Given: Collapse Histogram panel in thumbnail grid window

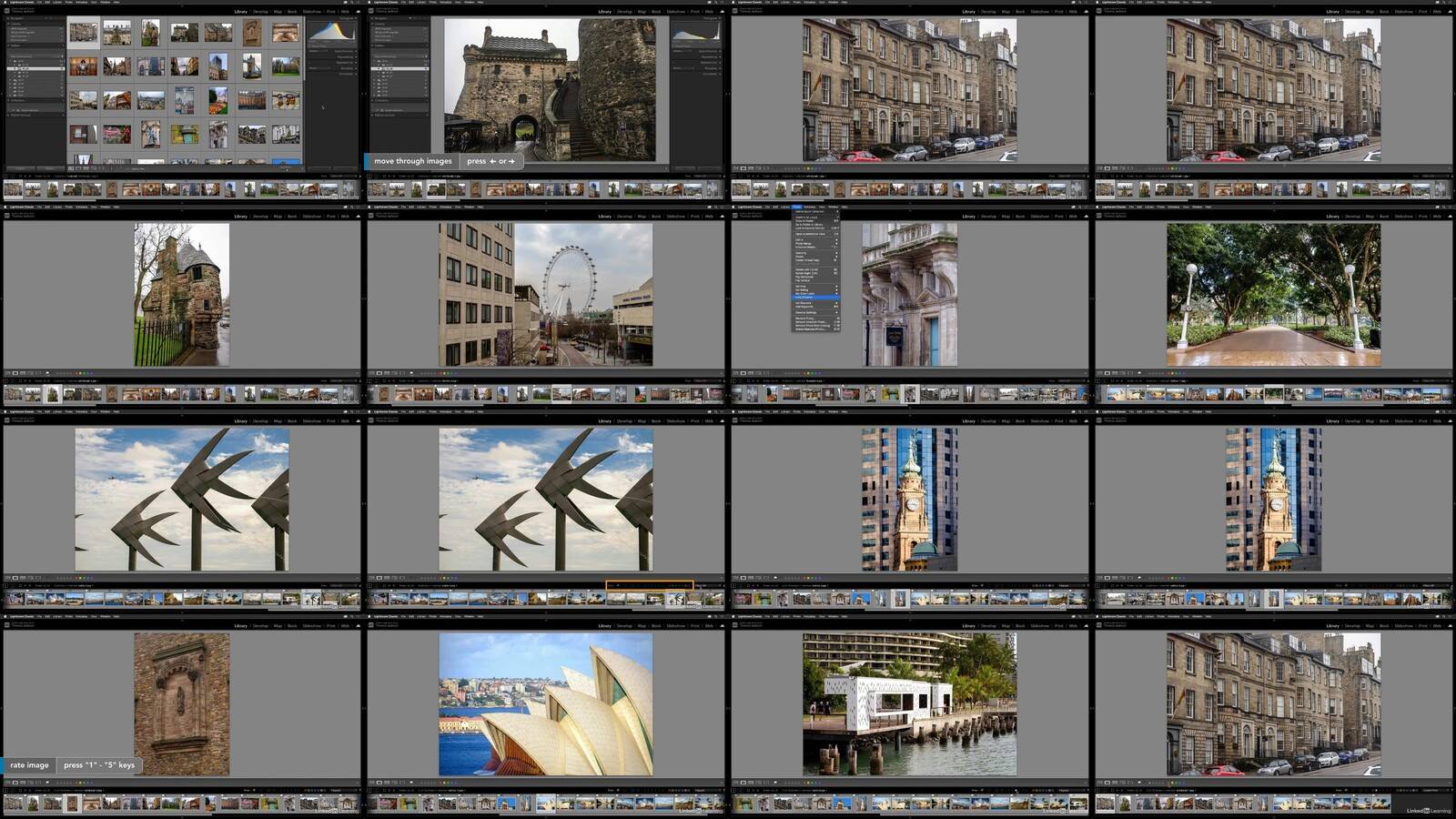Looking at the screenshot, I should [356, 18].
